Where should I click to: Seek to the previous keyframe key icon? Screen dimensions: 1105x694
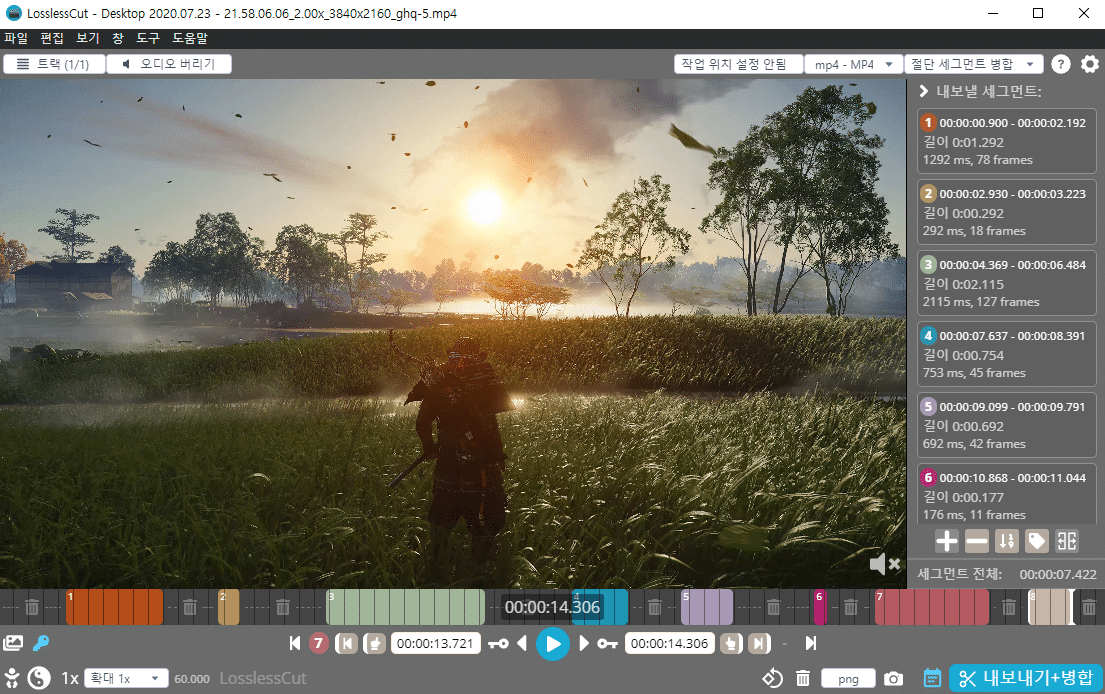click(x=498, y=643)
